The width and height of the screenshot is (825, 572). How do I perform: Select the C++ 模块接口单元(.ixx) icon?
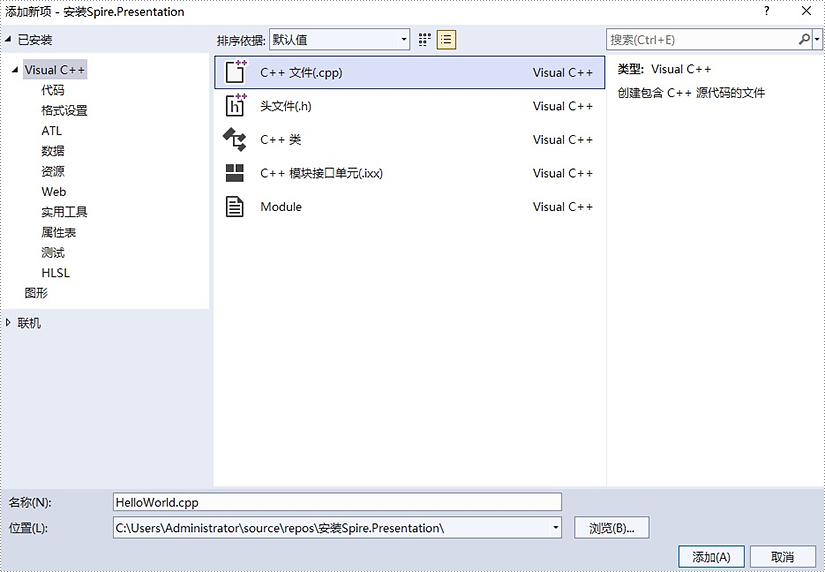click(235, 173)
